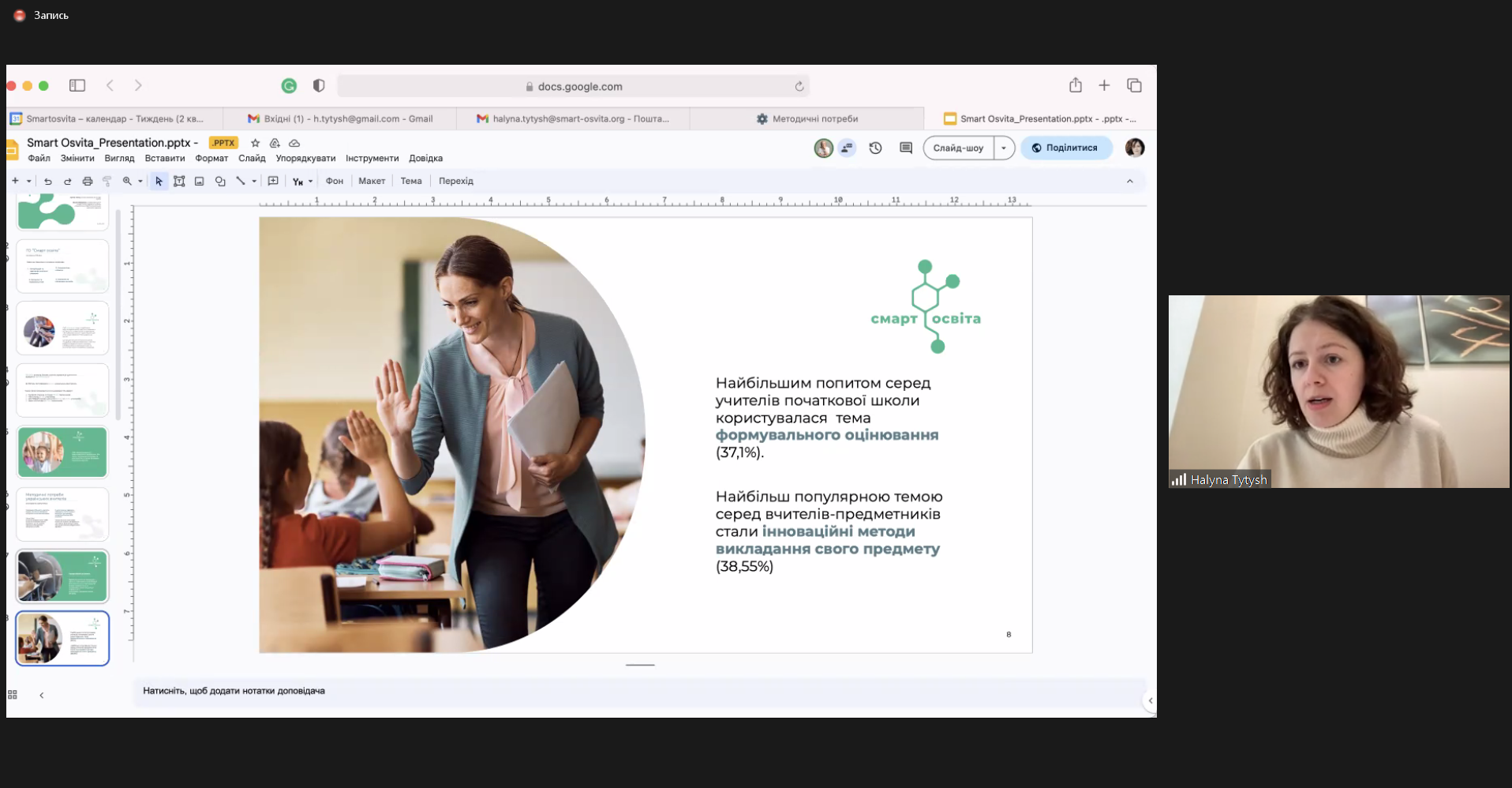Screen dimensions: 1512x788
Task: Click the filmstrip panel scrollbar
Action: pos(118,316)
